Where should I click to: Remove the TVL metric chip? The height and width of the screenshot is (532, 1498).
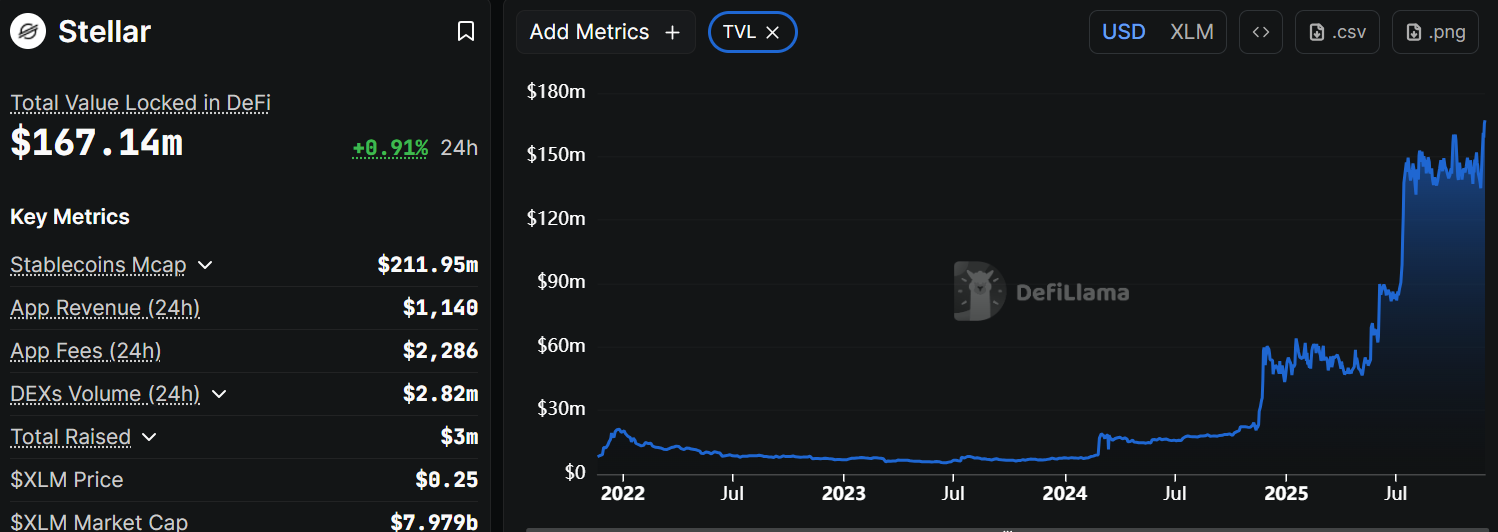point(773,32)
